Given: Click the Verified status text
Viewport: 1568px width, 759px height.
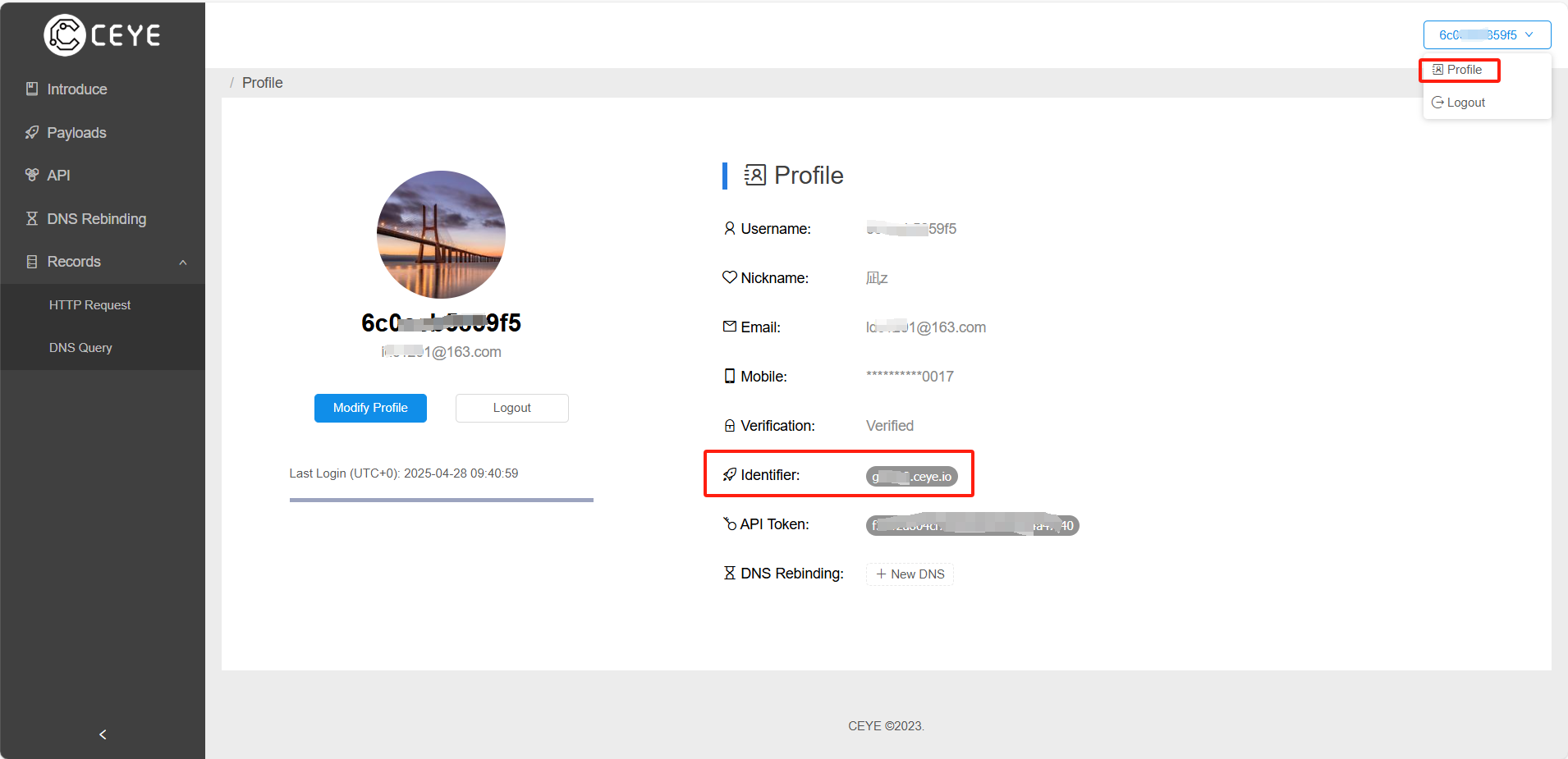Looking at the screenshot, I should (x=890, y=426).
